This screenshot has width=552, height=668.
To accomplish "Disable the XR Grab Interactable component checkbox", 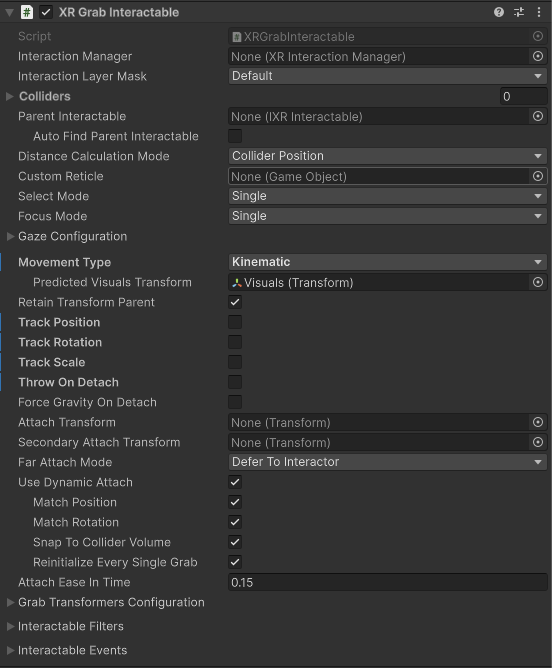I will [46, 12].
